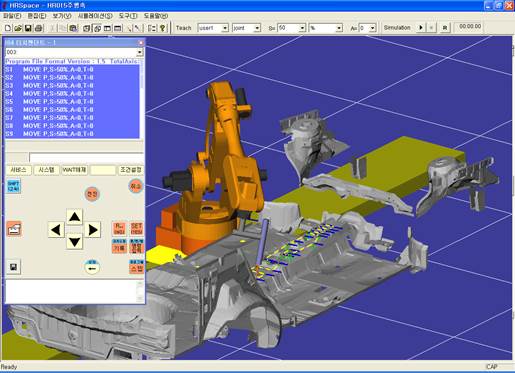Click the blank yellow pendant button

[103, 170]
